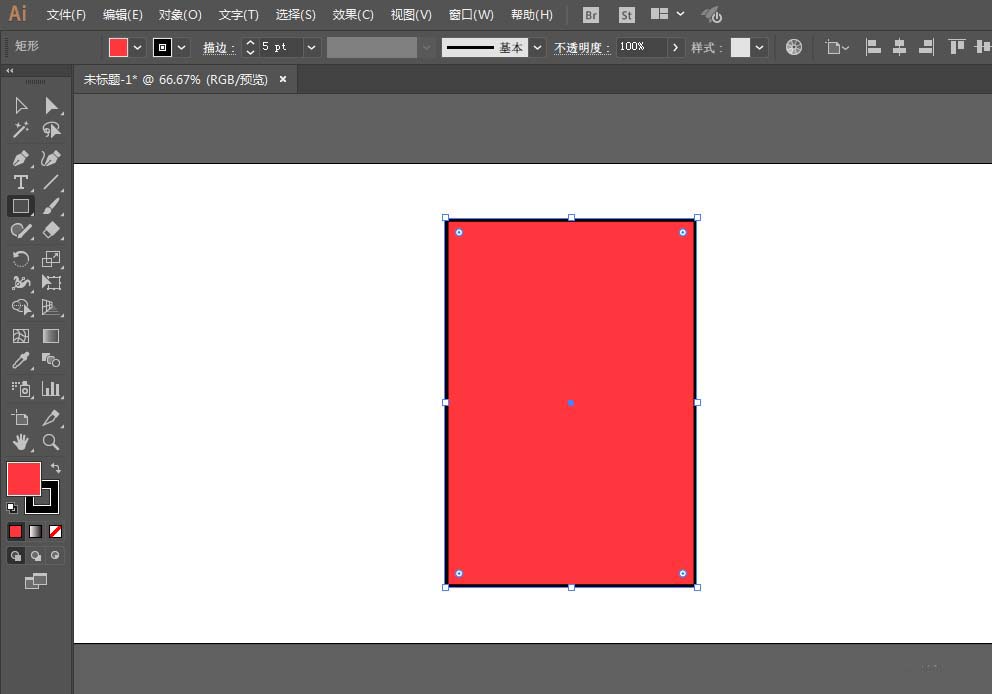The height and width of the screenshot is (694, 992).
Task: Enable Draw Inside mode
Action: 56,555
